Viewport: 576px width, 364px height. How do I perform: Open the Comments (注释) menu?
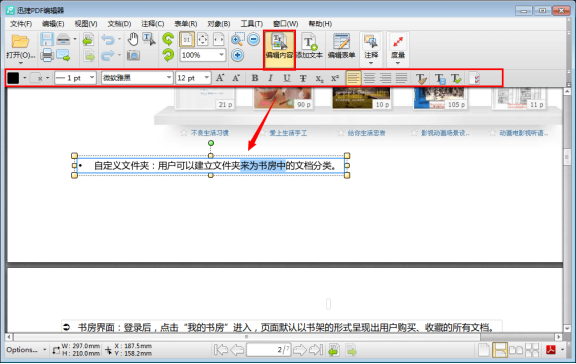point(152,24)
